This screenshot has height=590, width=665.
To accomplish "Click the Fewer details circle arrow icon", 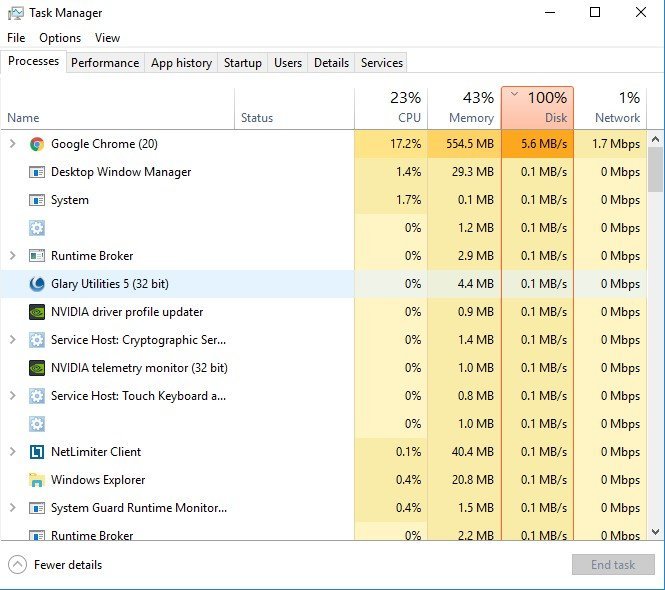I will (x=17, y=565).
